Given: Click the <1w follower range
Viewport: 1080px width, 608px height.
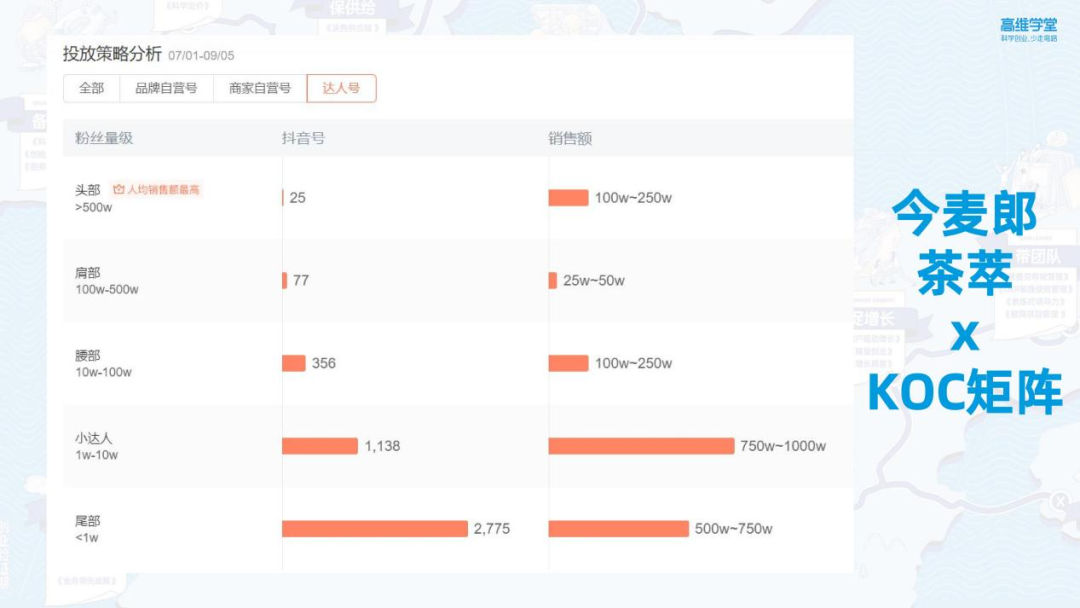Looking at the screenshot, I should [x=87, y=538].
